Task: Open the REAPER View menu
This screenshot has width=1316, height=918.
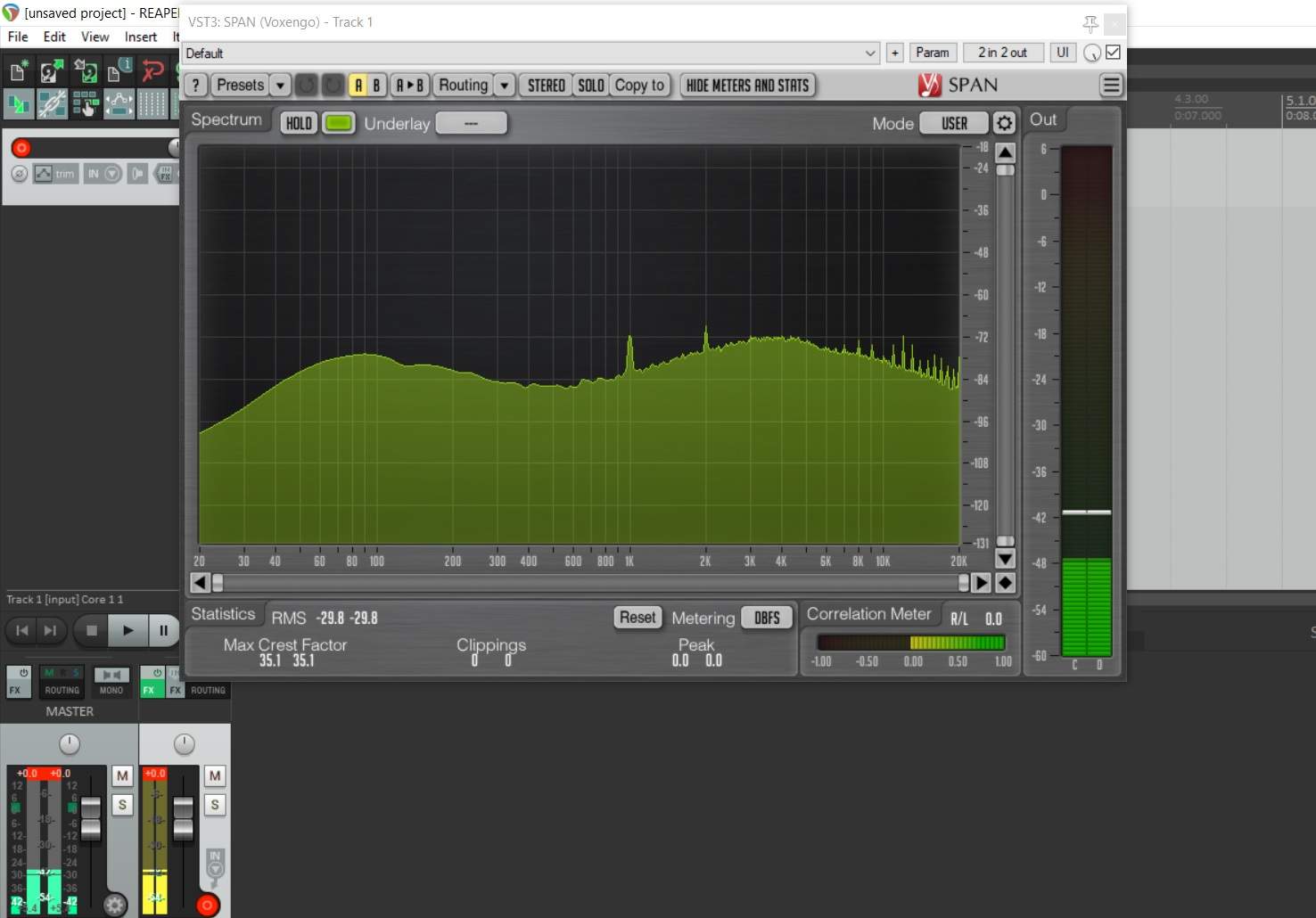Action: click(95, 37)
